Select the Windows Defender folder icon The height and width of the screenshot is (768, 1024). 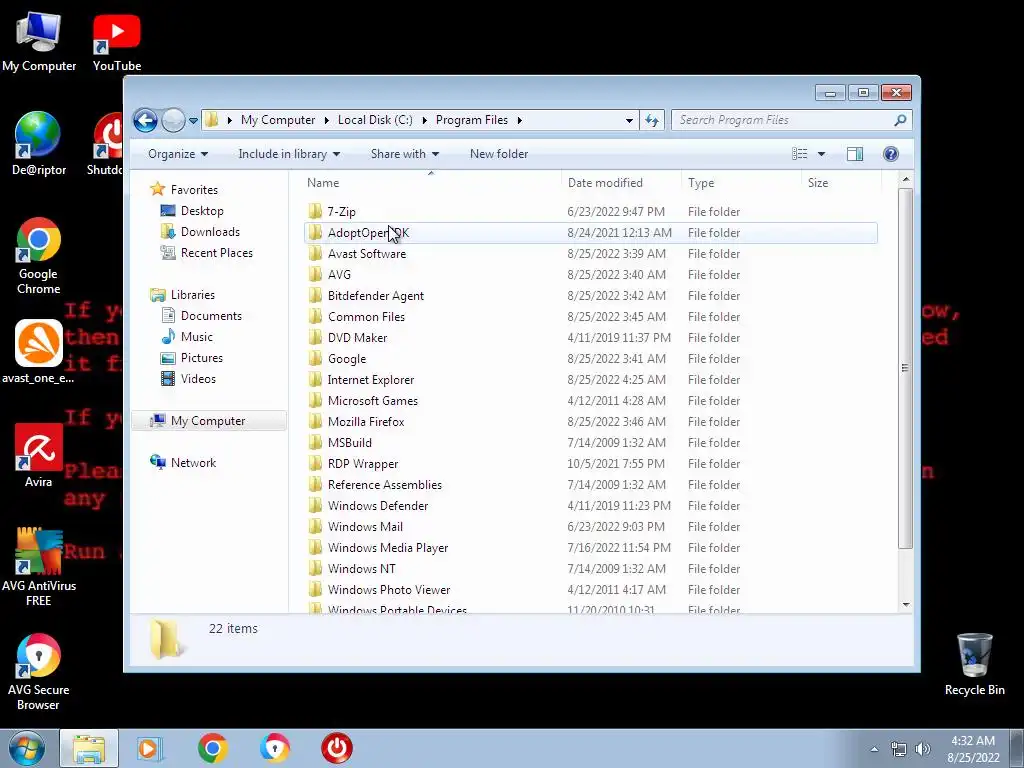tap(315, 505)
